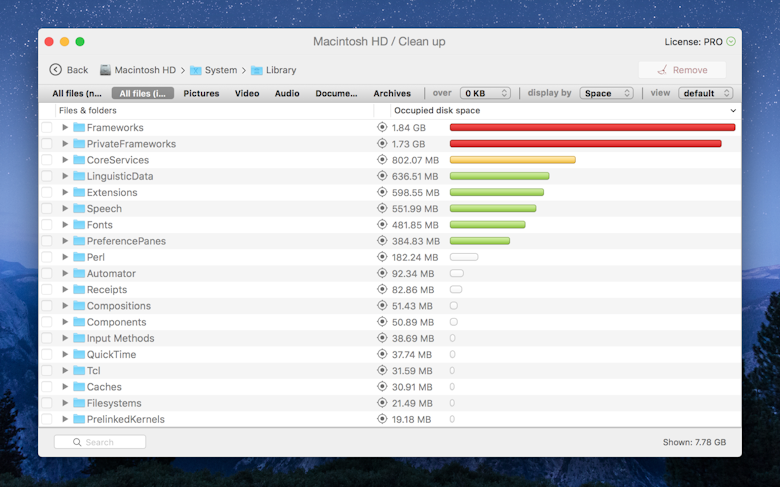Viewport: 780px width, 487px height.
Task: Expand the QuickTime folder triangle
Action: (65, 354)
